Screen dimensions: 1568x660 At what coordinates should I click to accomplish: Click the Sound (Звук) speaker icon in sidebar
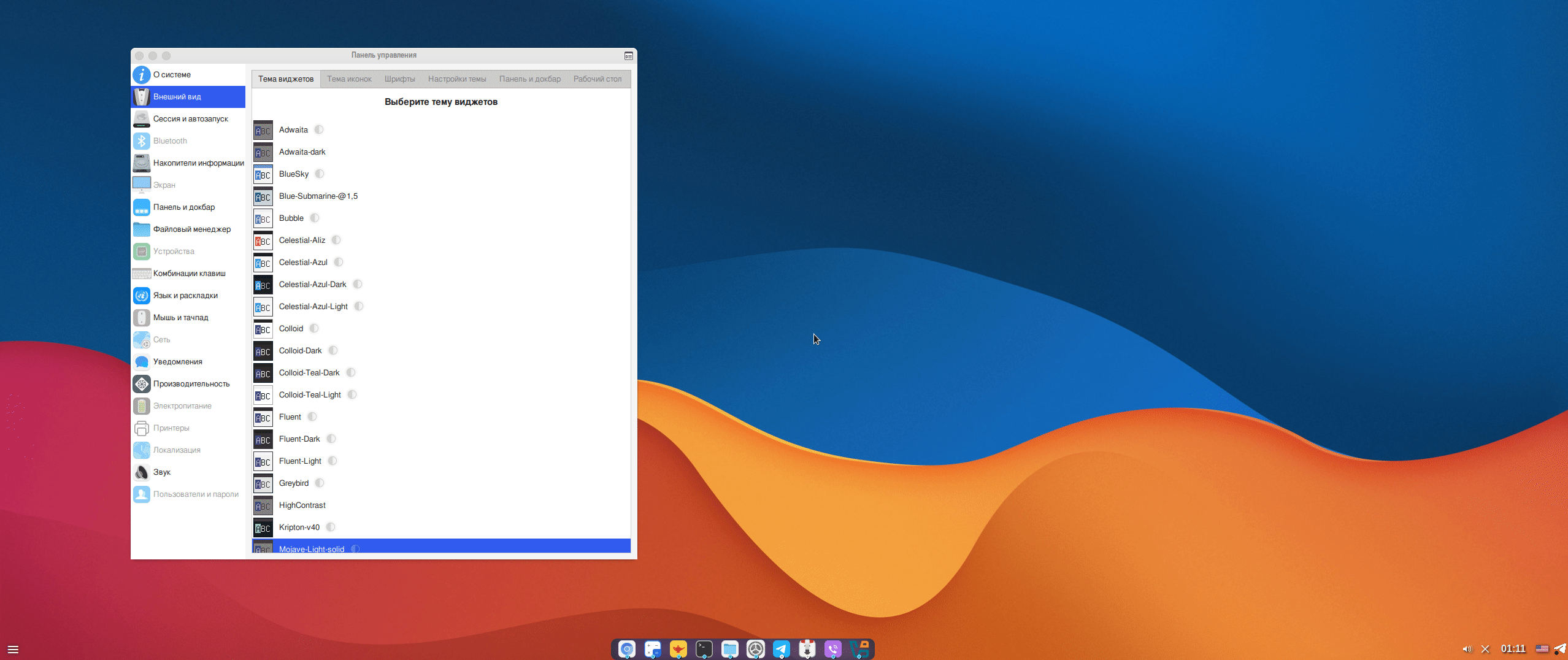[142, 472]
